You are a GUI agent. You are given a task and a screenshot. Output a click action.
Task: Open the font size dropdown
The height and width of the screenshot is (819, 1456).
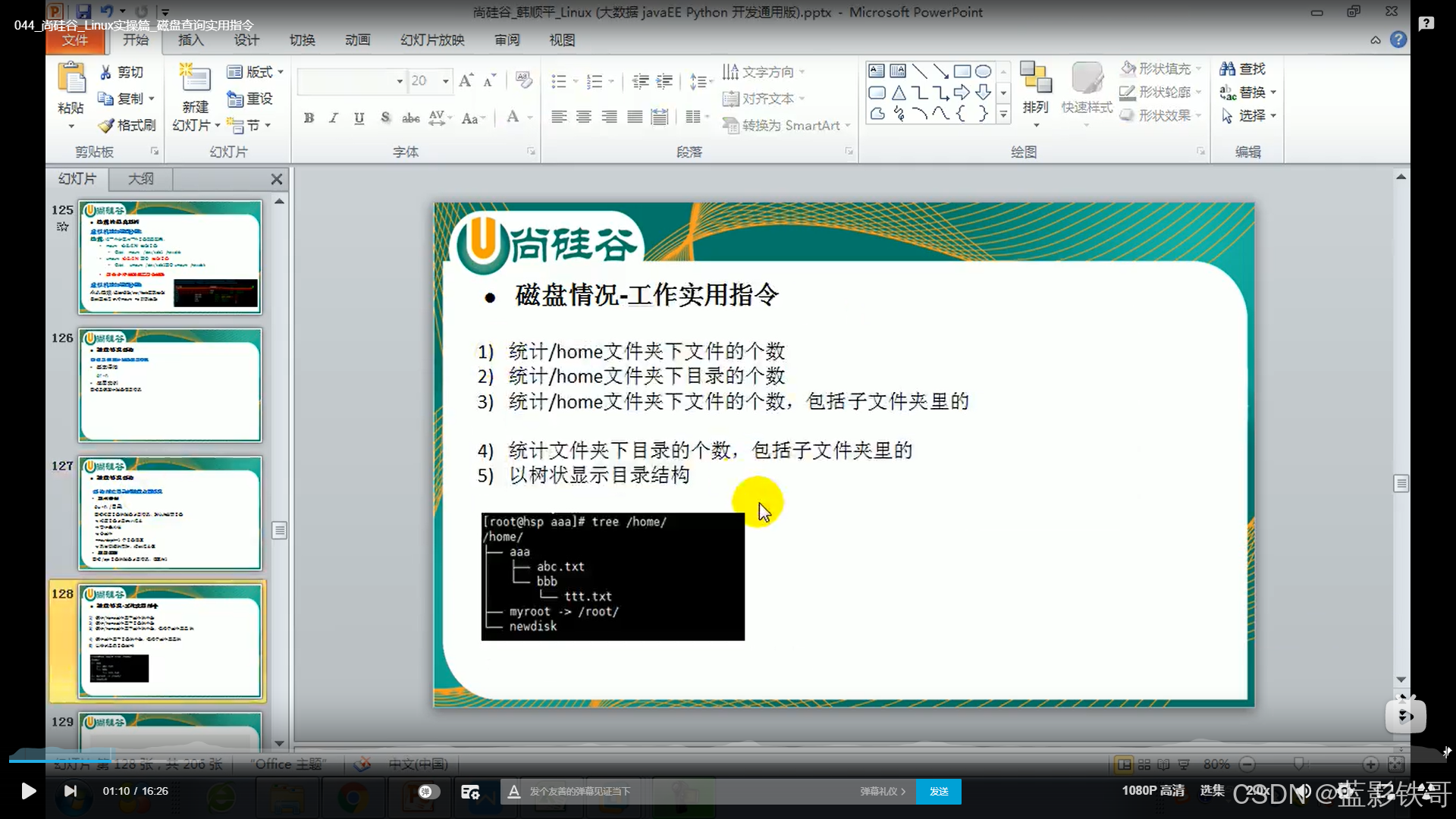[x=445, y=81]
